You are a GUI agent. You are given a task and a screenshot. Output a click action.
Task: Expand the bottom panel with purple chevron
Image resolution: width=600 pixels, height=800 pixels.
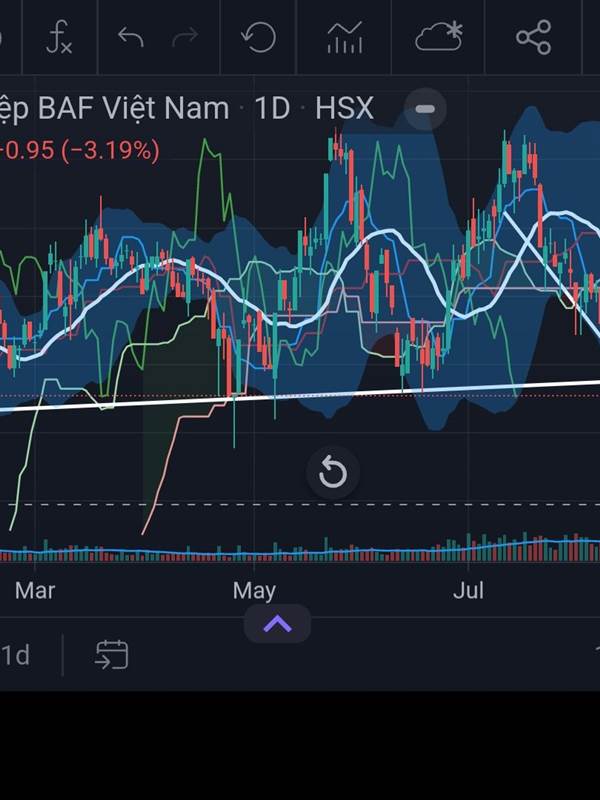click(277, 623)
